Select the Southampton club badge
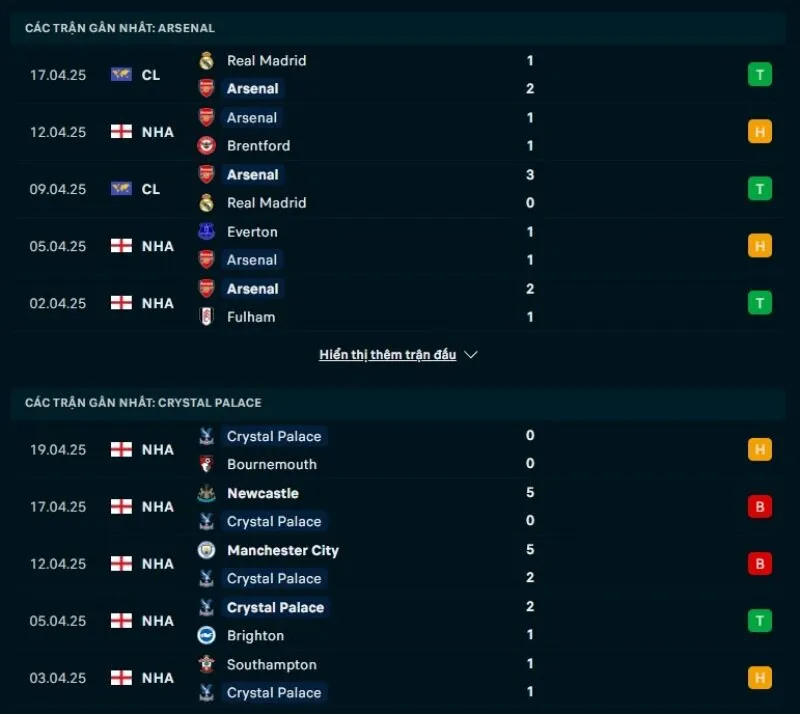 [206, 664]
